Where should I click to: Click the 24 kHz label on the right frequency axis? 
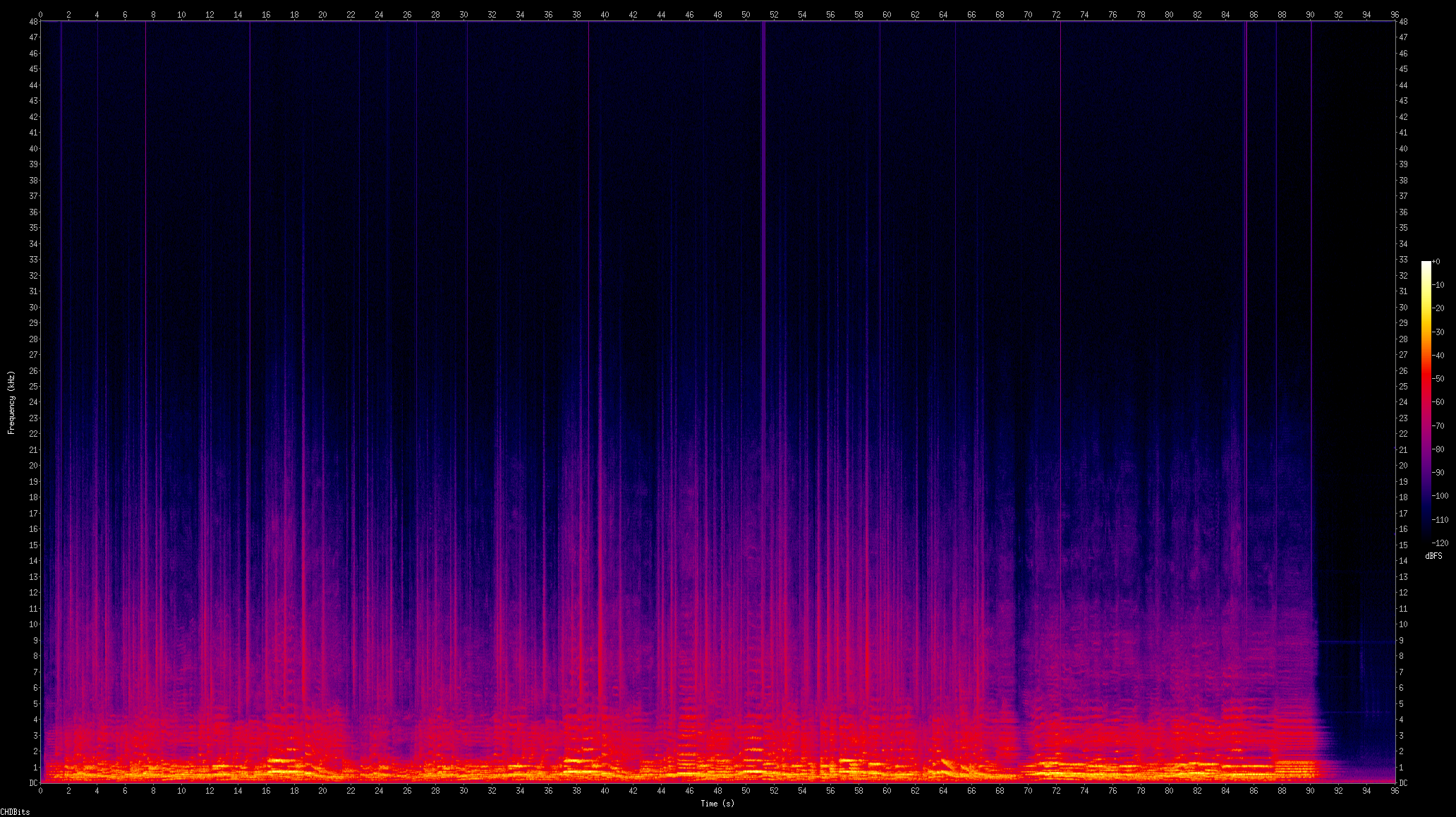pyautogui.click(x=1403, y=402)
